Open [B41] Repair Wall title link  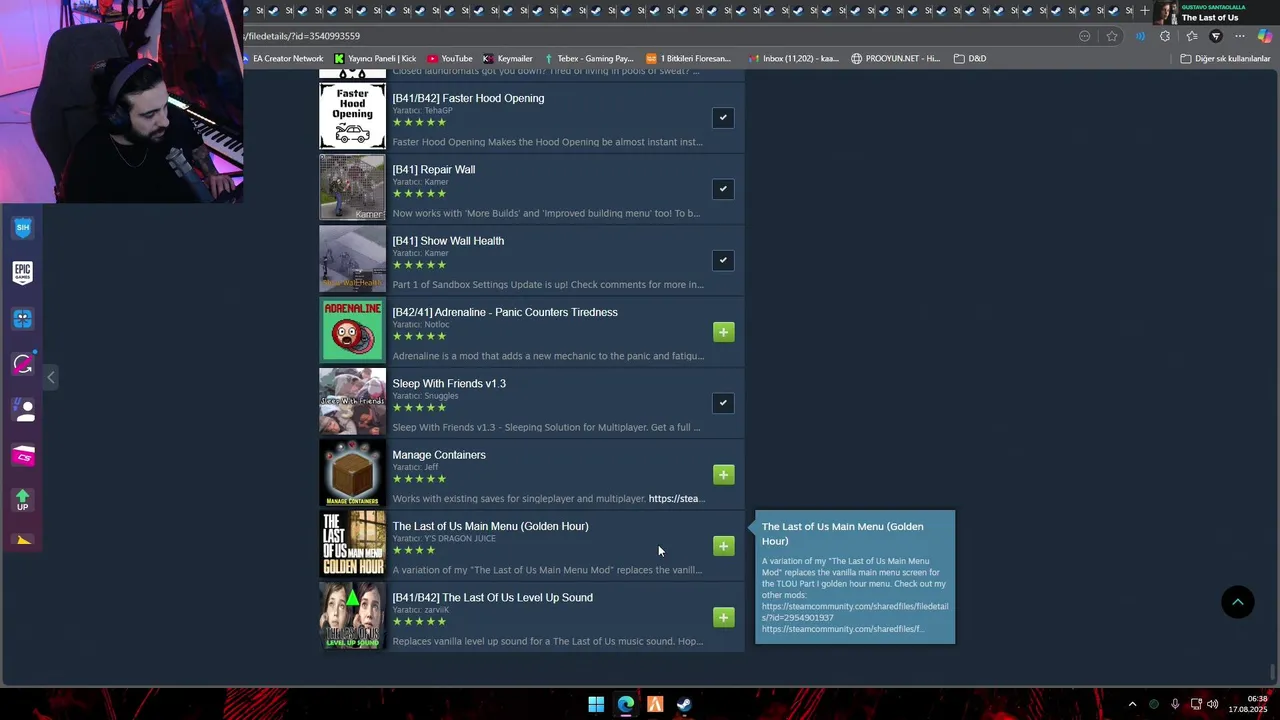pos(434,170)
